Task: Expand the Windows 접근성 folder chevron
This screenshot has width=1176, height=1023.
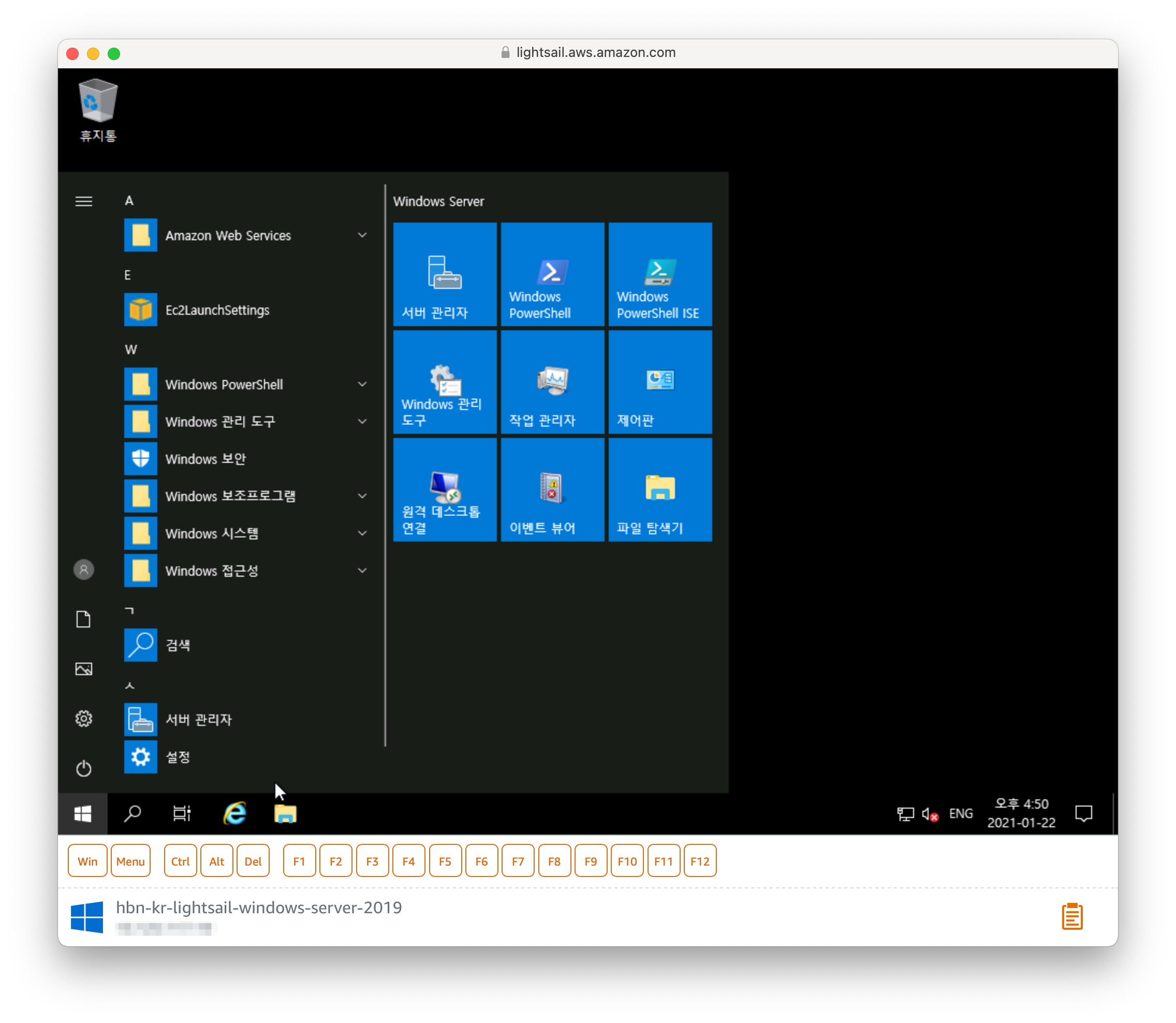Action: pyautogui.click(x=362, y=571)
